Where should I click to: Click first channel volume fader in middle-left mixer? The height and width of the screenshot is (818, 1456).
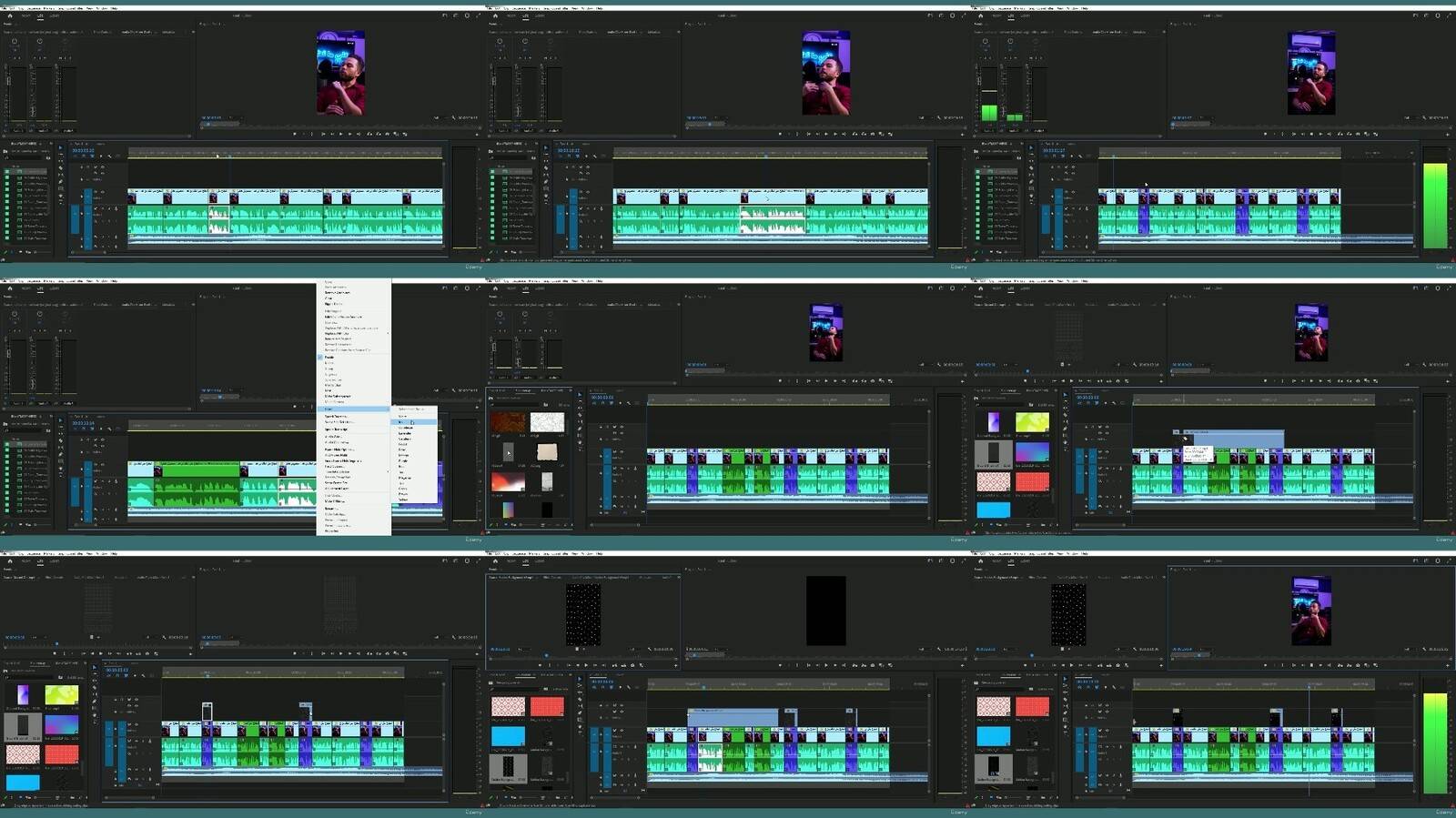point(9,353)
